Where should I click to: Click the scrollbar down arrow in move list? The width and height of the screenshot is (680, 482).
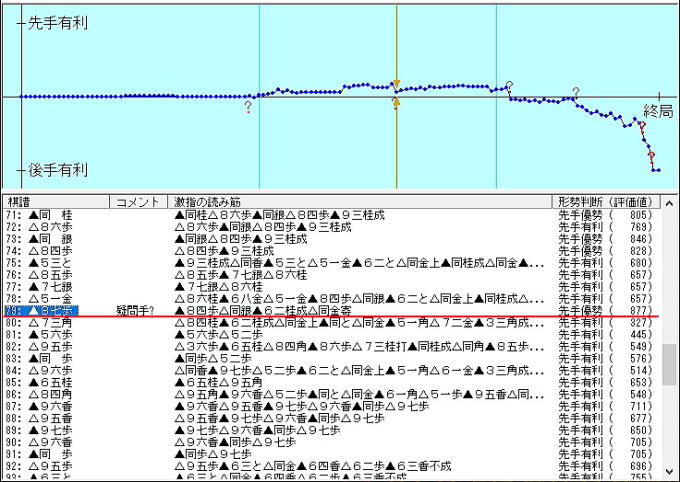pos(669,472)
